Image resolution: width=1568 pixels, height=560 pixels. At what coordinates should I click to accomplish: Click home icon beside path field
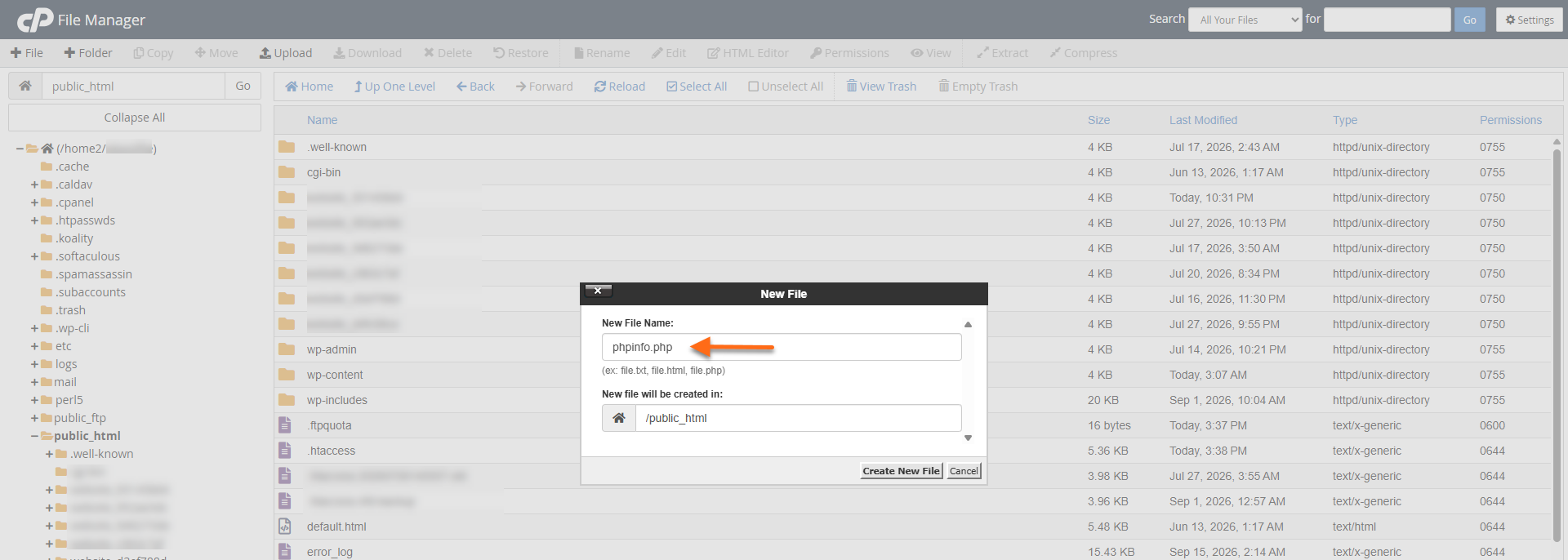[x=25, y=86]
